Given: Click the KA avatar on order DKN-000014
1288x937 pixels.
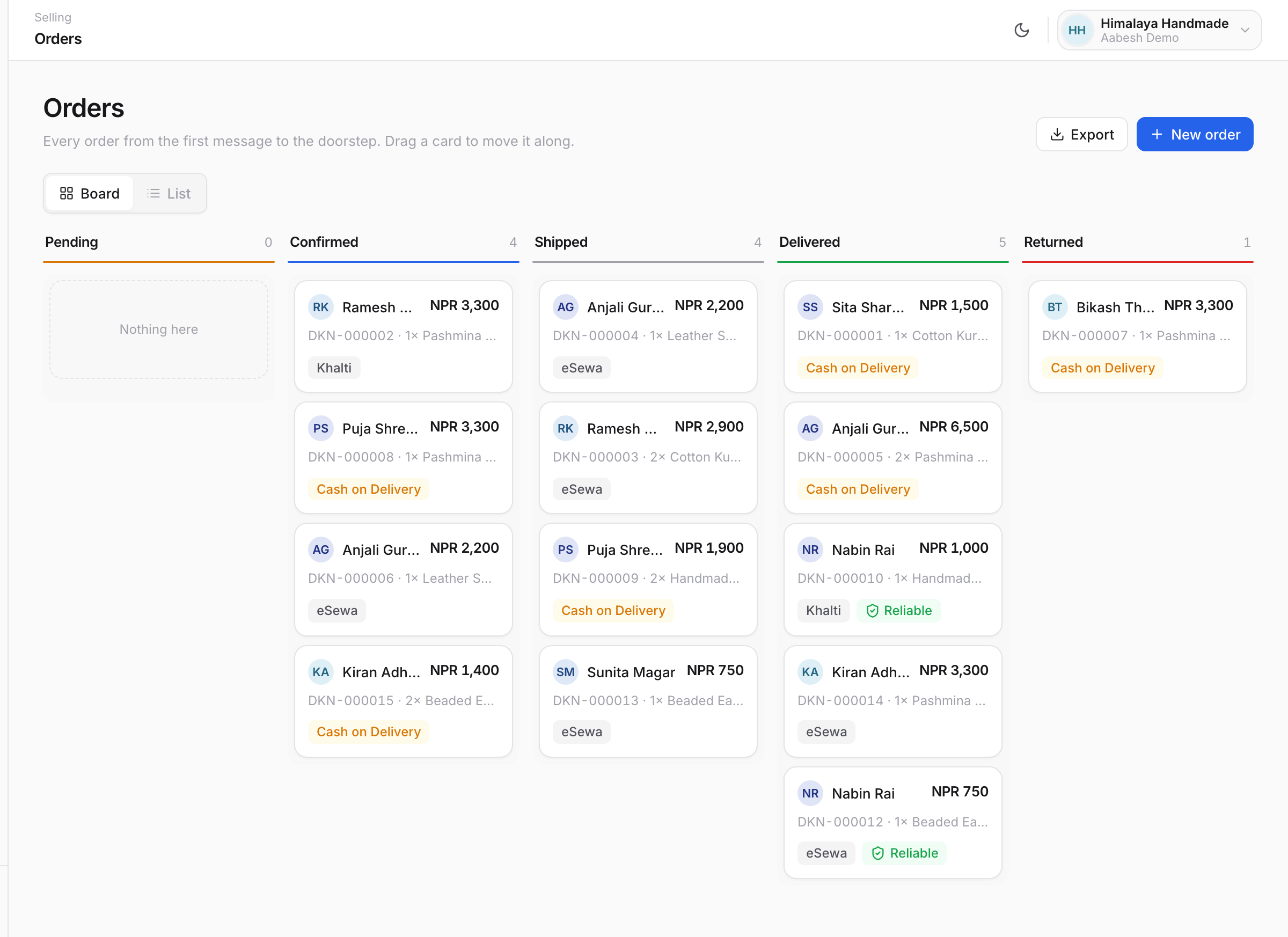Looking at the screenshot, I should [810, 672].
